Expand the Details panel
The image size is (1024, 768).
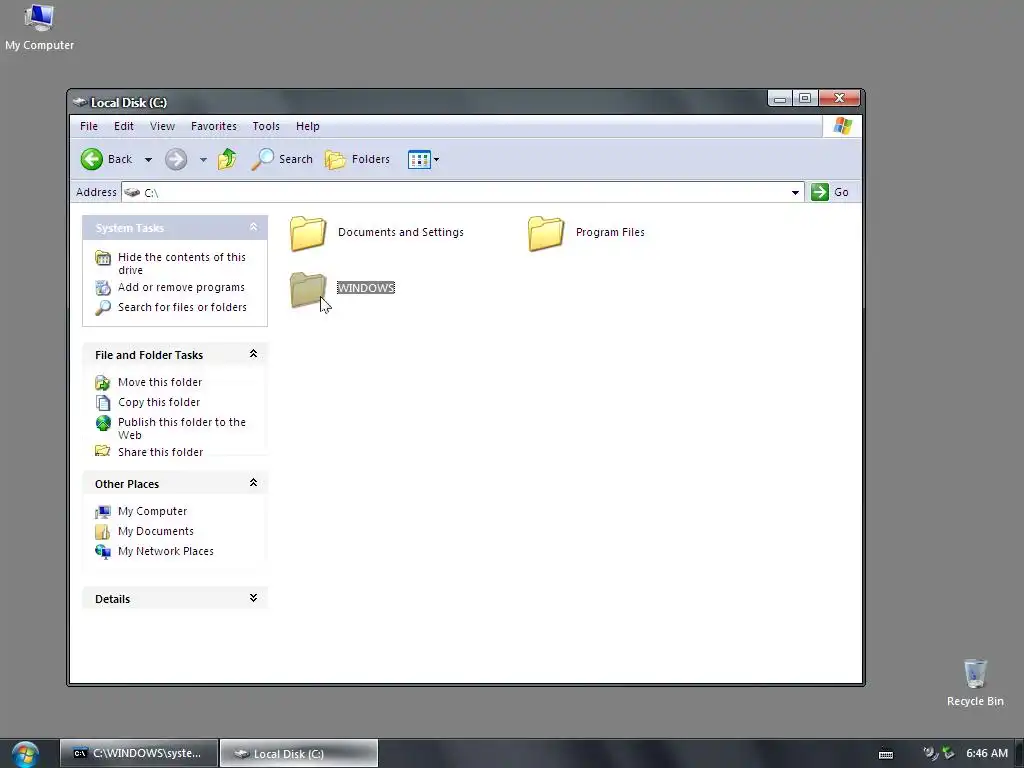253,598
